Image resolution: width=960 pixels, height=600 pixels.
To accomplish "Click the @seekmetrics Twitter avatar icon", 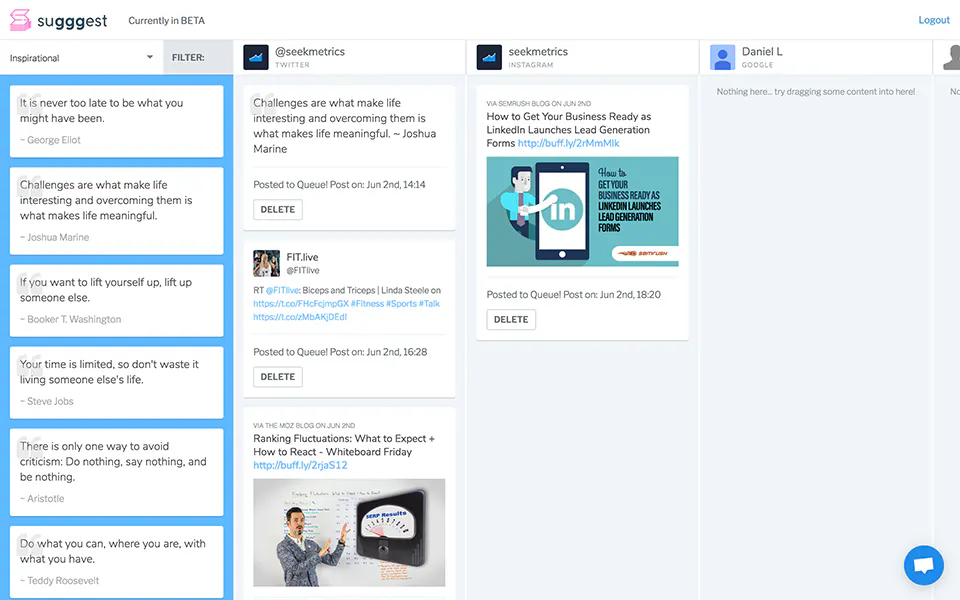I will click(x=256, y=58).
